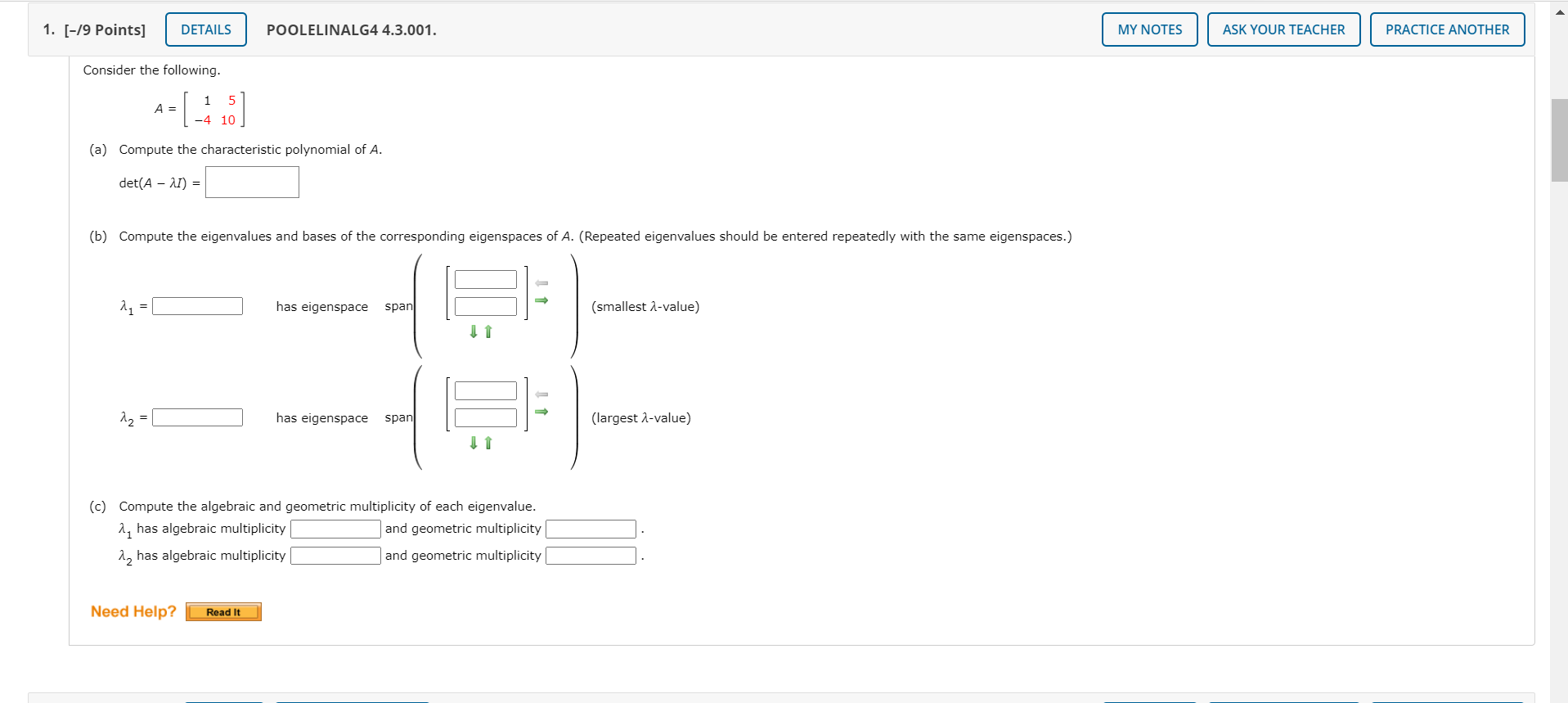Image resolution: width=1568 pixels, height=703 pixels.
Task: Click the λ1 eigenvalue input box
Action: [197, 305]
